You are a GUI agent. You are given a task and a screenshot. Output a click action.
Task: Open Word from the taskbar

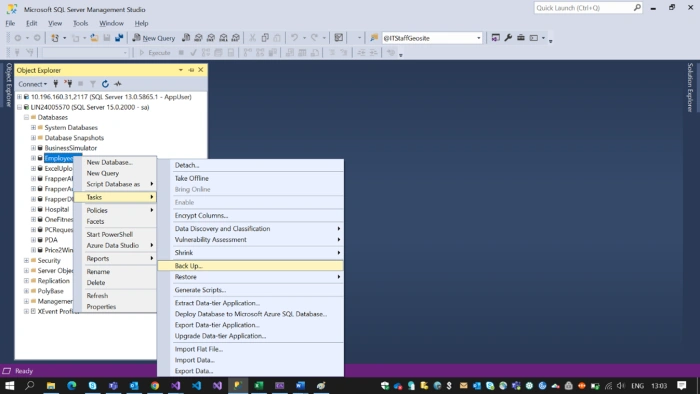[x=300, y=386]
